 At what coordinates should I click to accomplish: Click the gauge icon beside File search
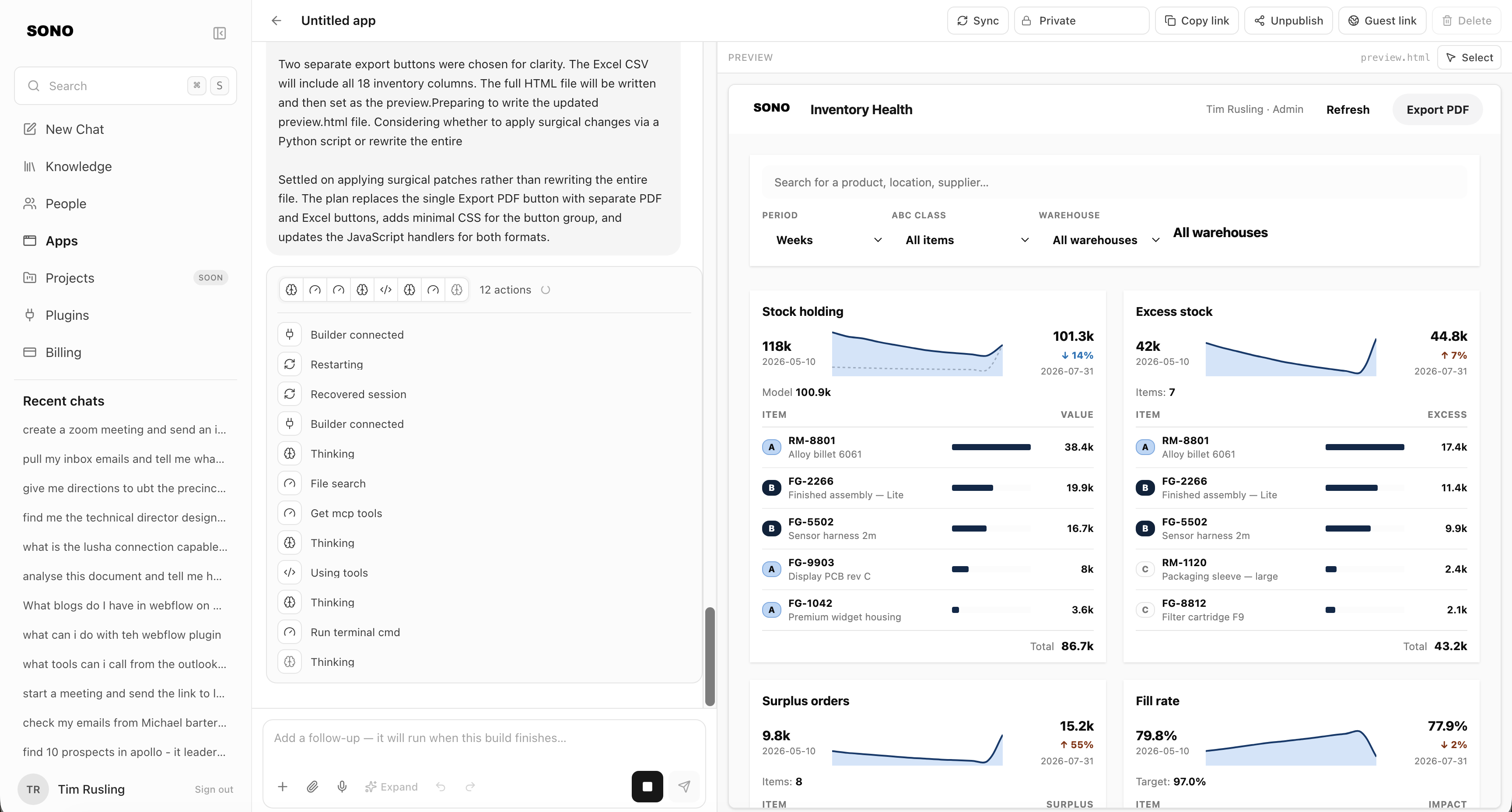tap(289, 483)
